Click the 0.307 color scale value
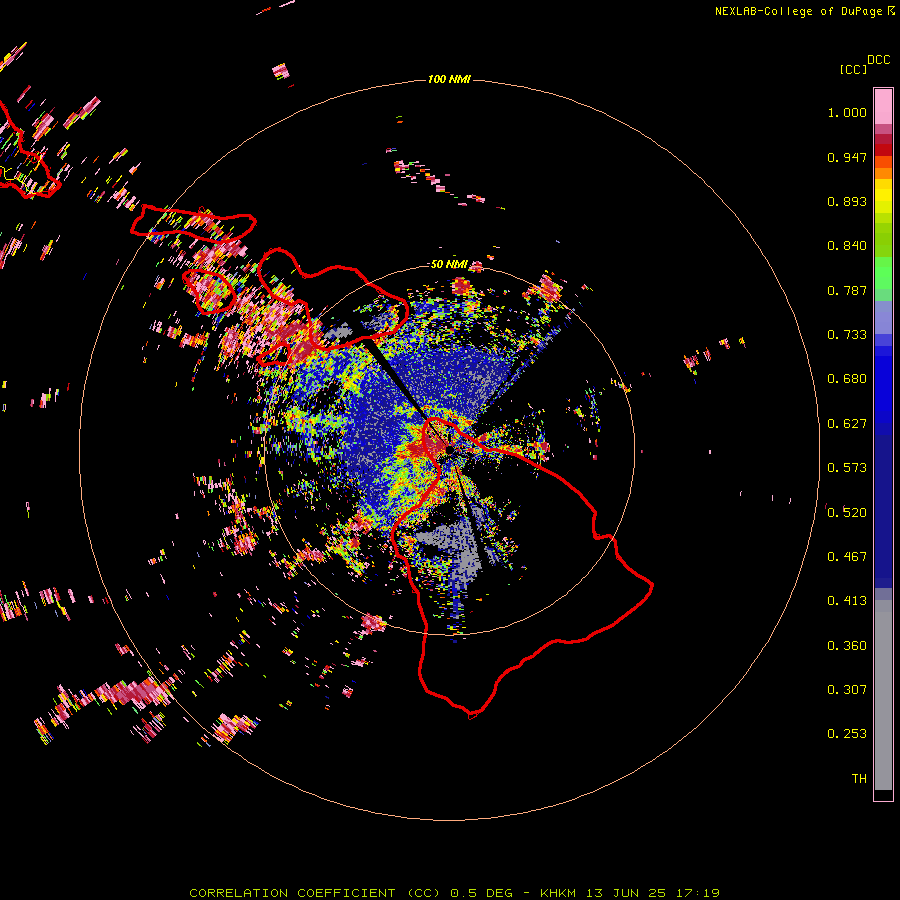This screenshot has height=900, width=900. 847,690
